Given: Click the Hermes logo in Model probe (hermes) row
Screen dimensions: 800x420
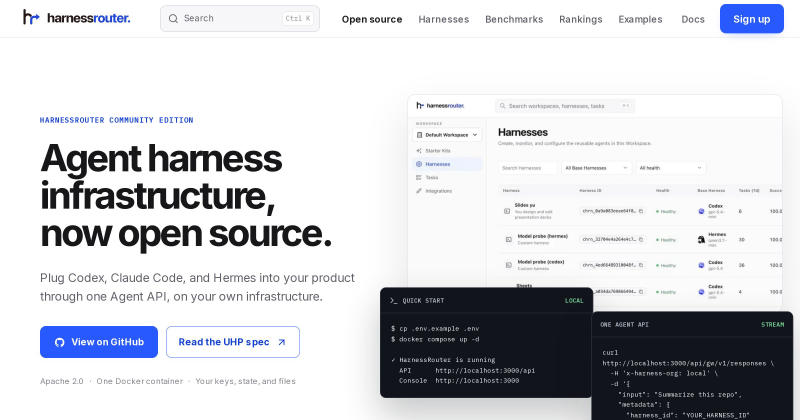Looking at the screenshot, I should [701, 239].
